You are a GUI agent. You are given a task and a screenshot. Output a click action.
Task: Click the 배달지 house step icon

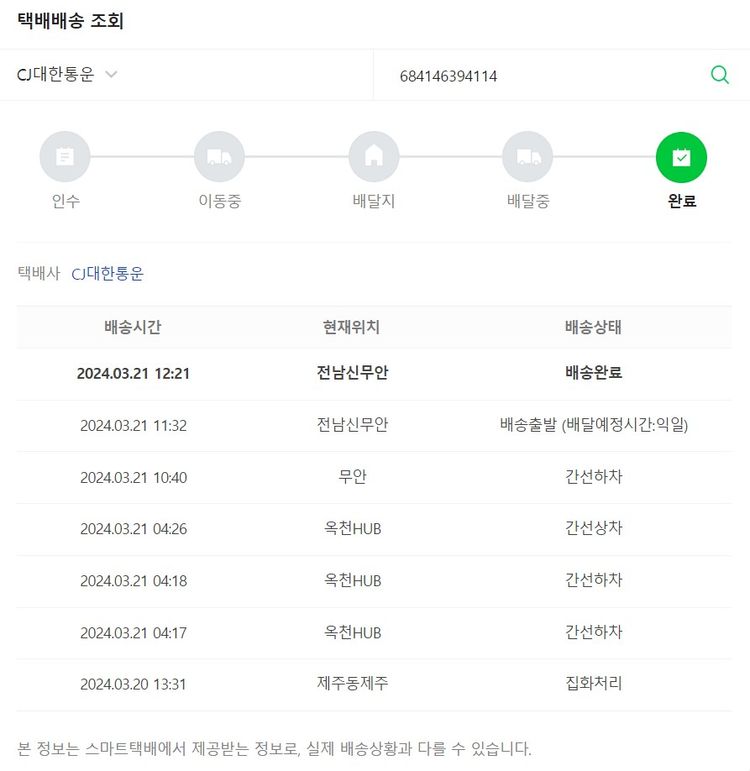point(373,157)
